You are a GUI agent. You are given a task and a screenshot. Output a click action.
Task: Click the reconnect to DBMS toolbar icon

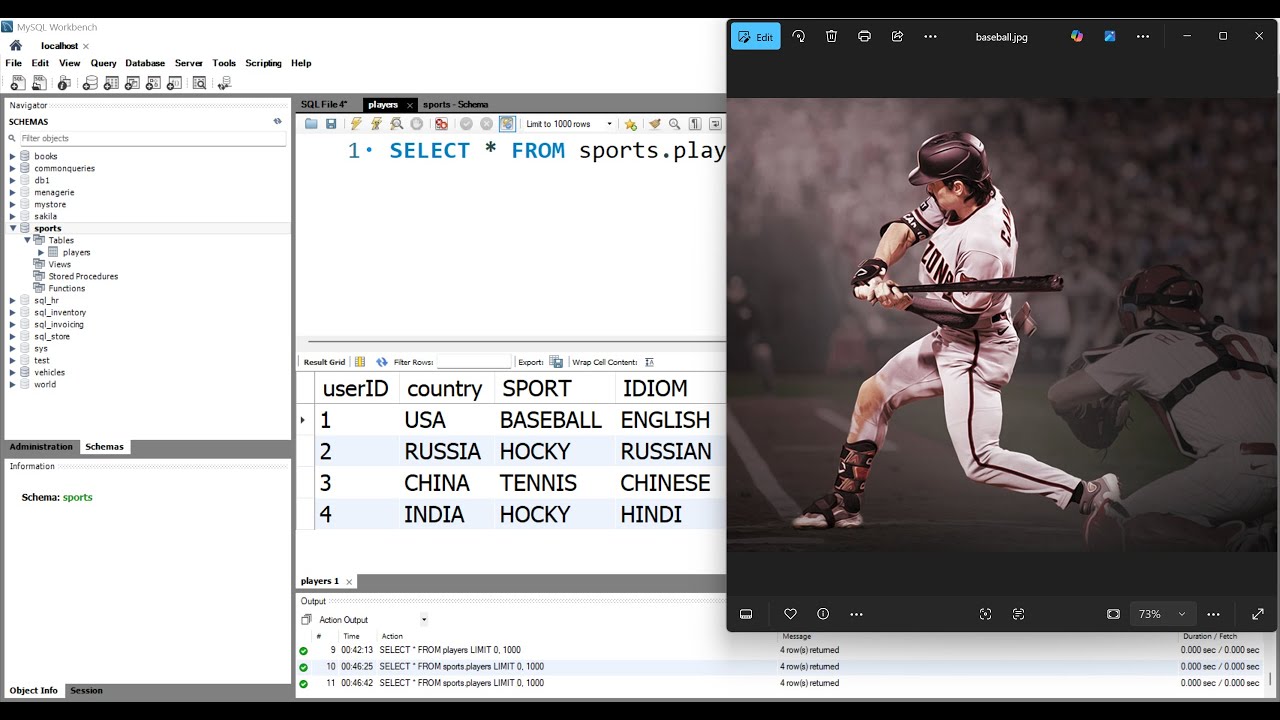point(224,83)
